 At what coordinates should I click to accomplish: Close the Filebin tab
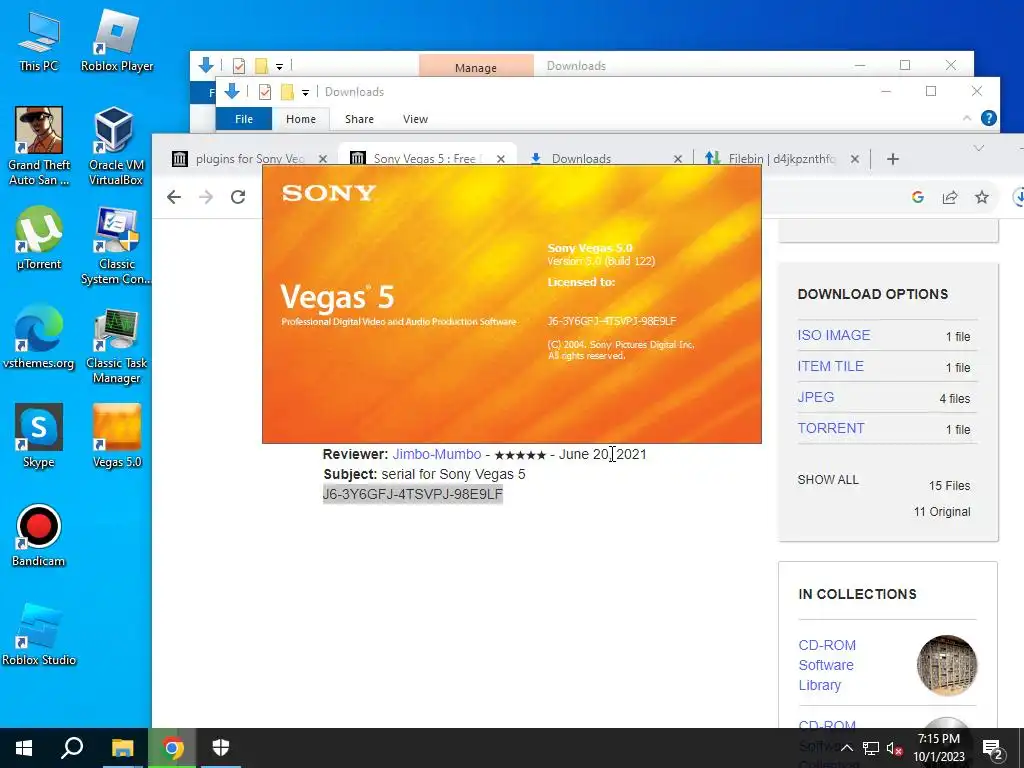[854, 159]
